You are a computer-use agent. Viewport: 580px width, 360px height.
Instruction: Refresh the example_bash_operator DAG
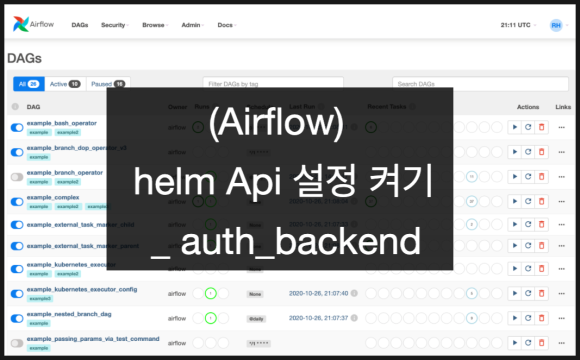(528, 127)
